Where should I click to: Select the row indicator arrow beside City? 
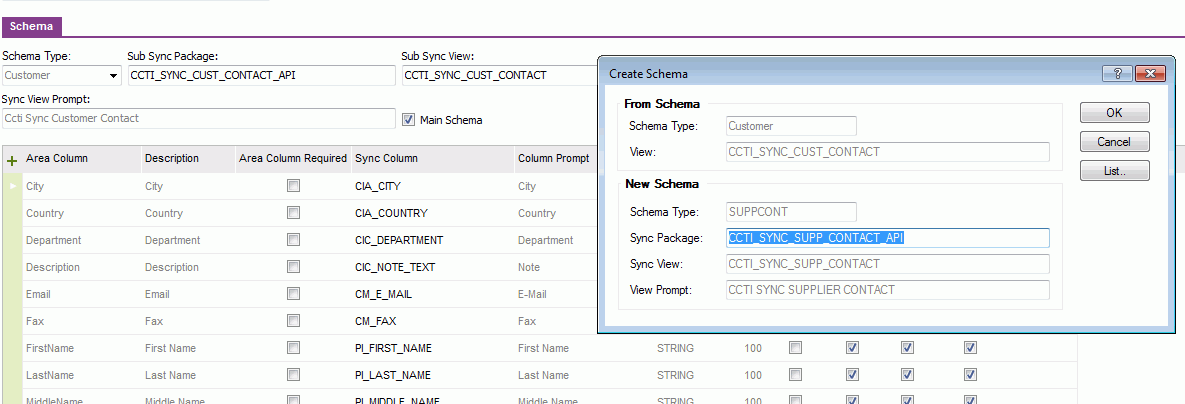tap(11, 186)
